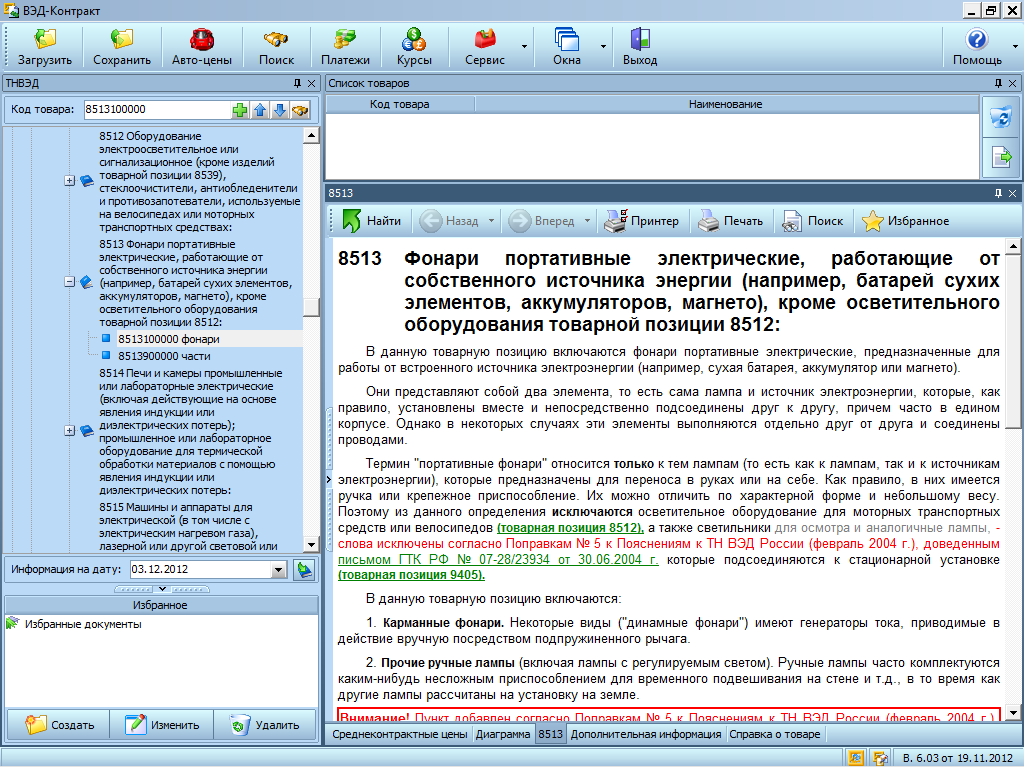Switch to Справка о товаре tab
1024x768 pixels.
pos(775,734)
